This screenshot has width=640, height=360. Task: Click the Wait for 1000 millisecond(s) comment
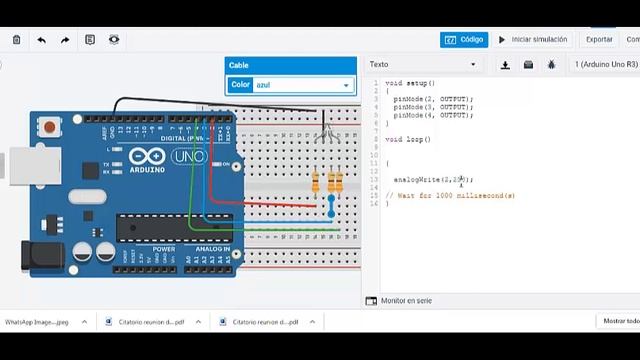(450, 196)
